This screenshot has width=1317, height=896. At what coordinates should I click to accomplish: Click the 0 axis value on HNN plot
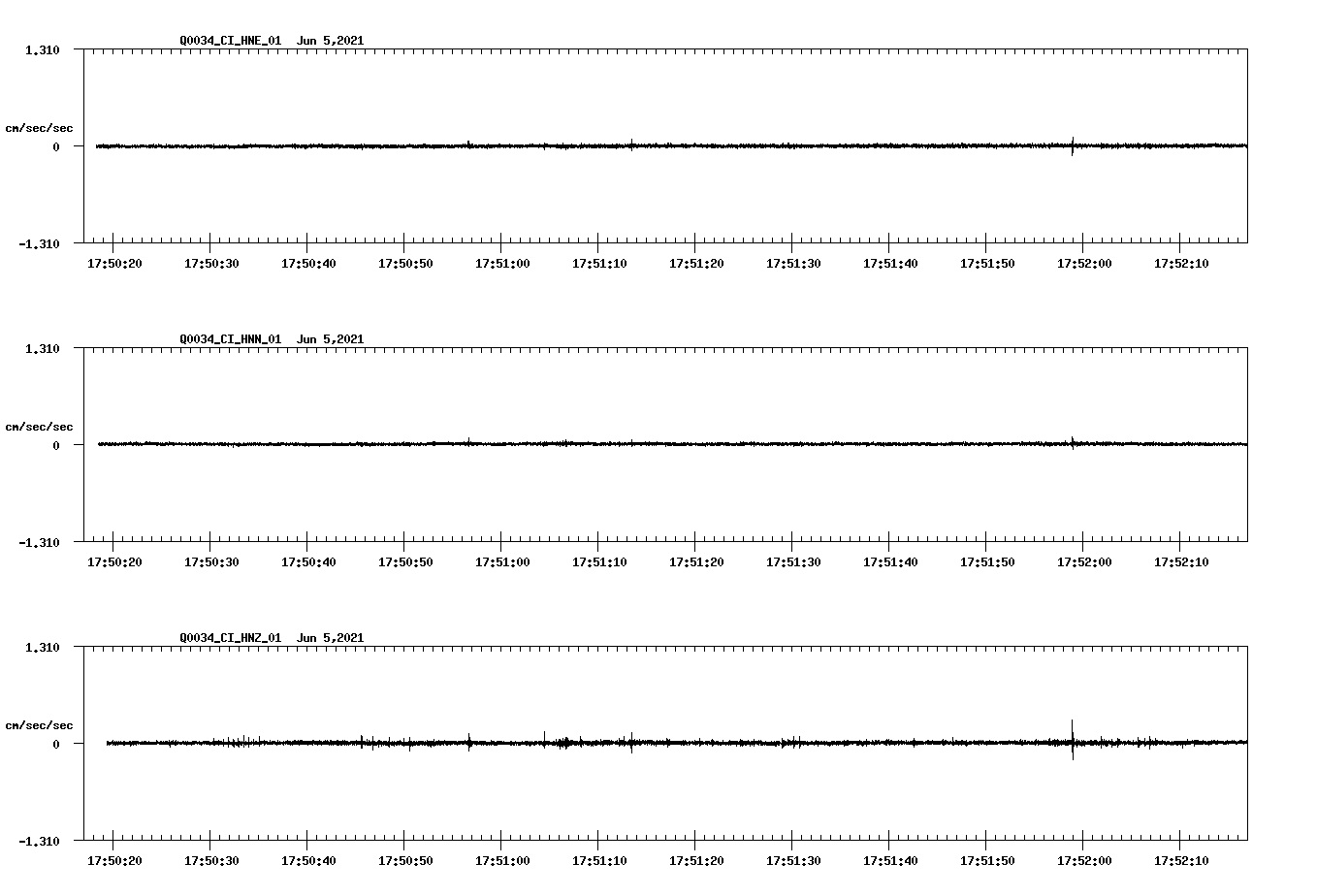pos(56,445)
